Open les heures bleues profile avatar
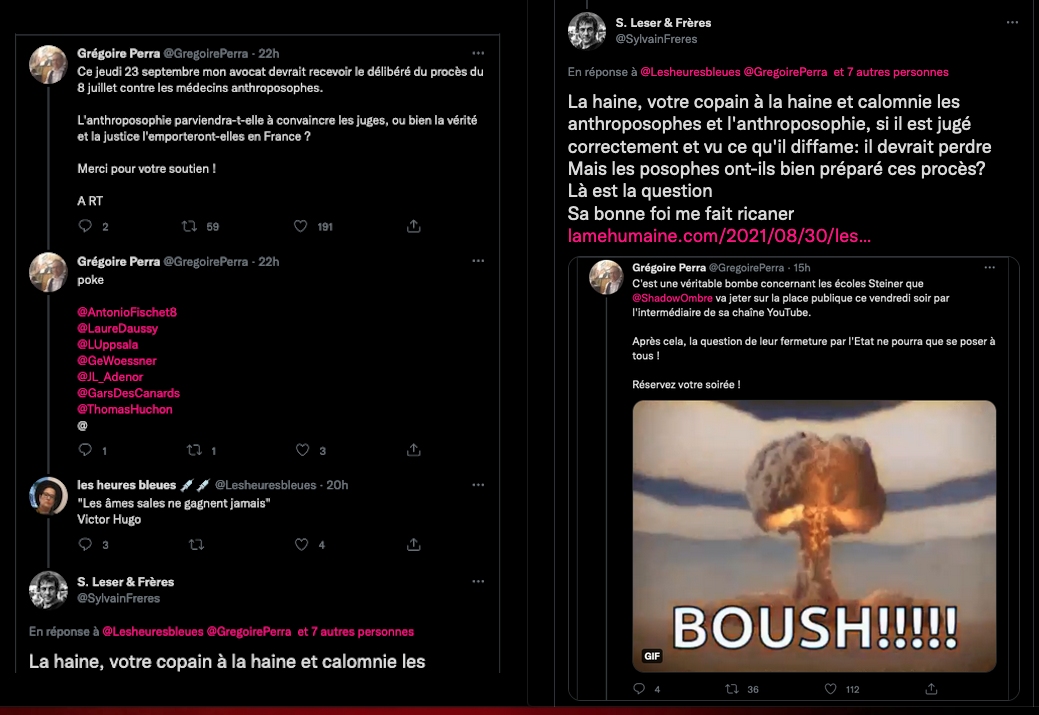Image resolution: width=1039 pixels, height=715 pixels. point(48,496)
